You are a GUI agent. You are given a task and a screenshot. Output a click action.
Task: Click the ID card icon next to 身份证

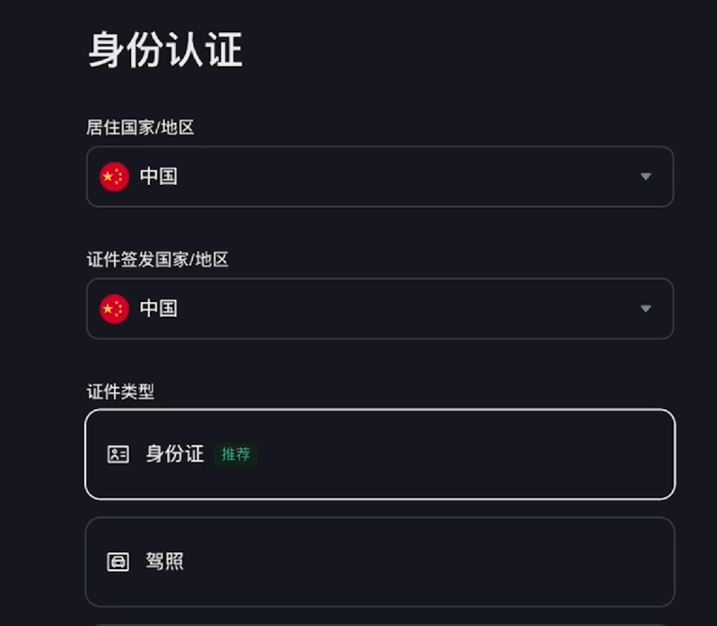click(118, 454)
